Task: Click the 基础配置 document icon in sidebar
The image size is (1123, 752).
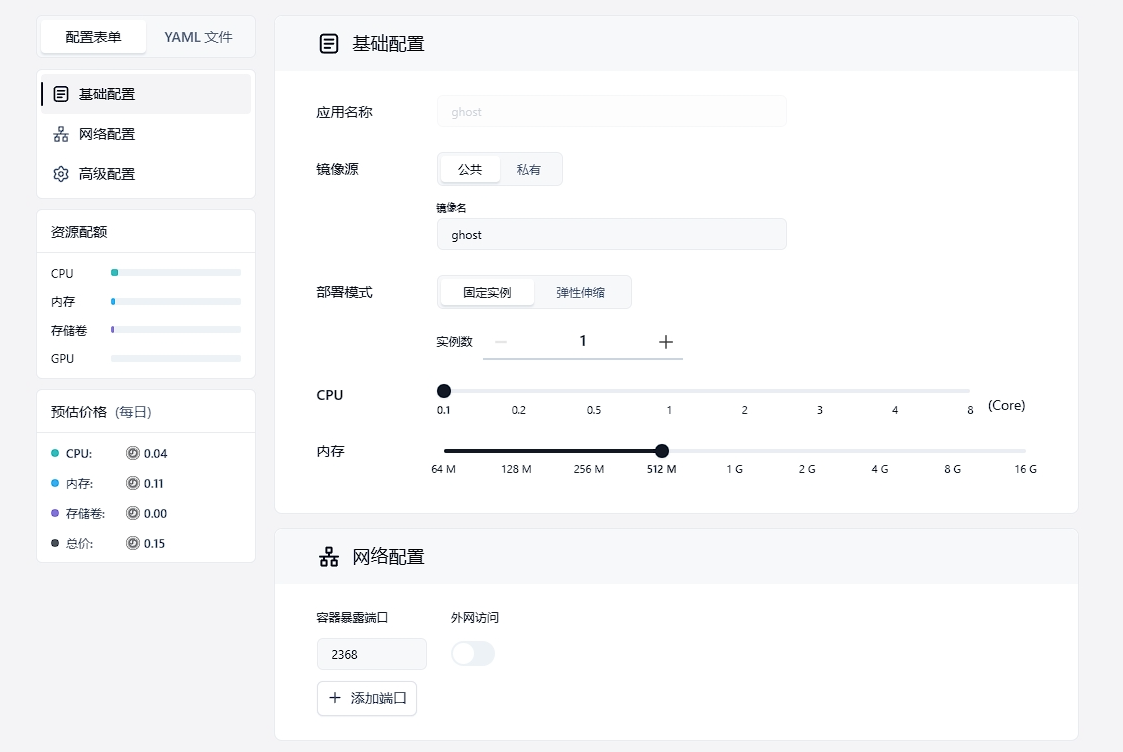Action: pyautogui.click(x=61, y=94)
